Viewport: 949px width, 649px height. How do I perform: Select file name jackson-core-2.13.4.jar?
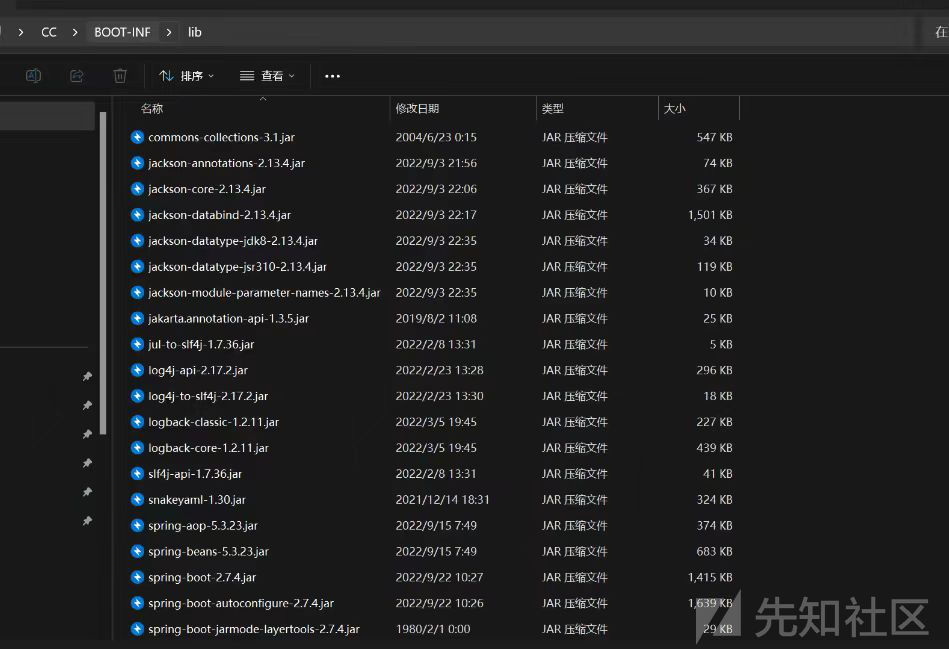207,189
